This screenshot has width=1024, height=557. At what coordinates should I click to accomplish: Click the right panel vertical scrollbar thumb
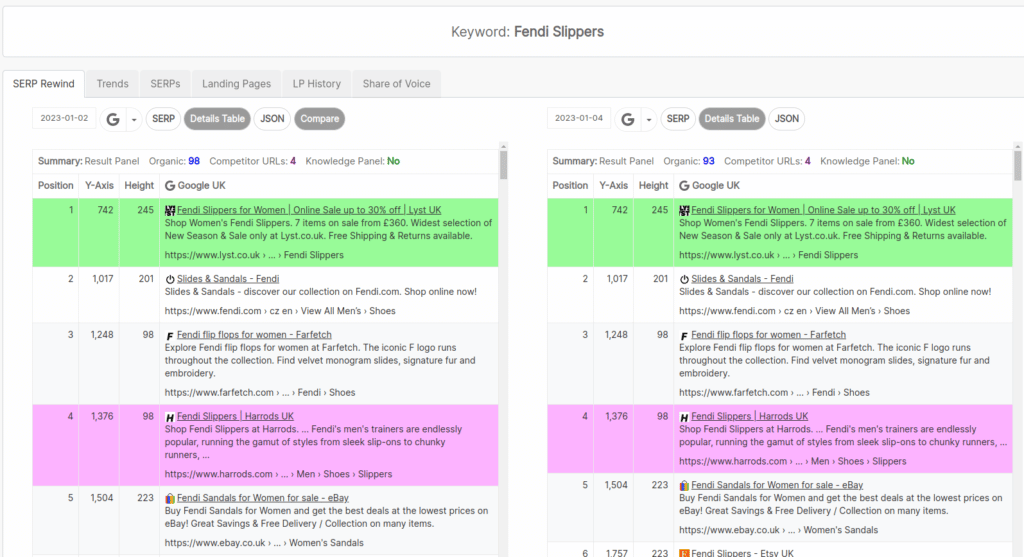1018,166
